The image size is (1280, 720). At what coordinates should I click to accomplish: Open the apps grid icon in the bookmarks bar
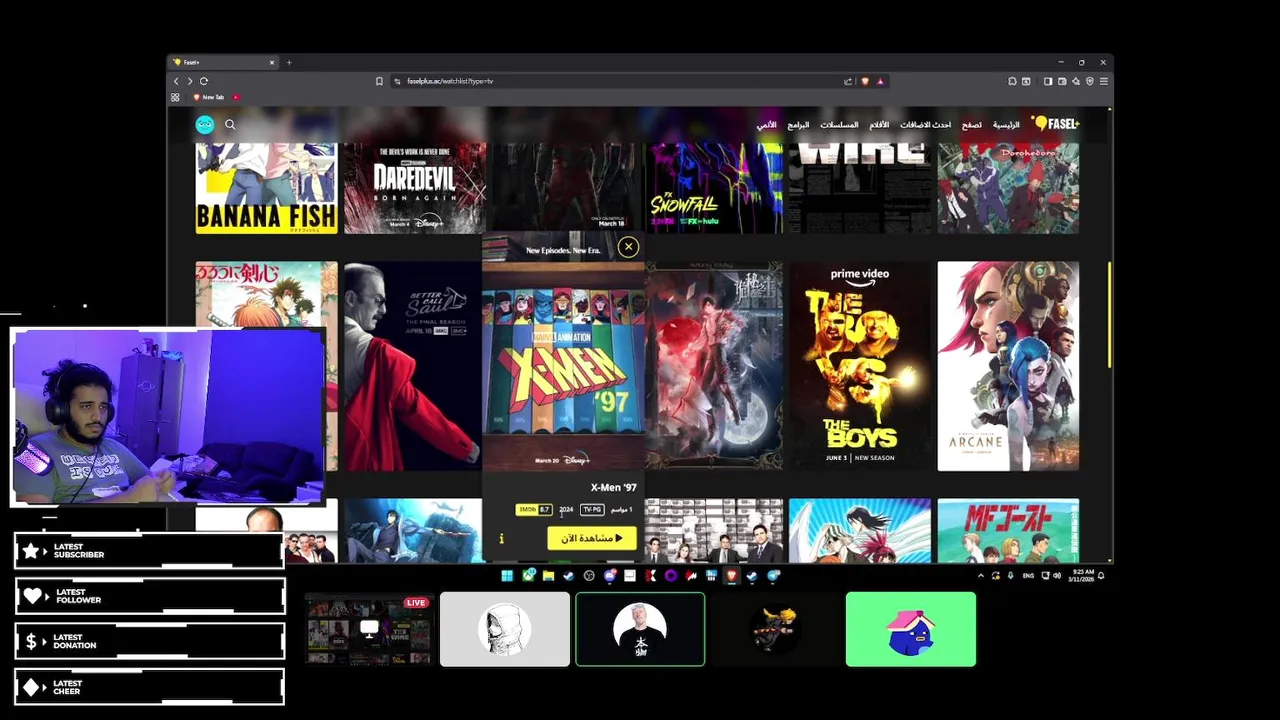175,97
